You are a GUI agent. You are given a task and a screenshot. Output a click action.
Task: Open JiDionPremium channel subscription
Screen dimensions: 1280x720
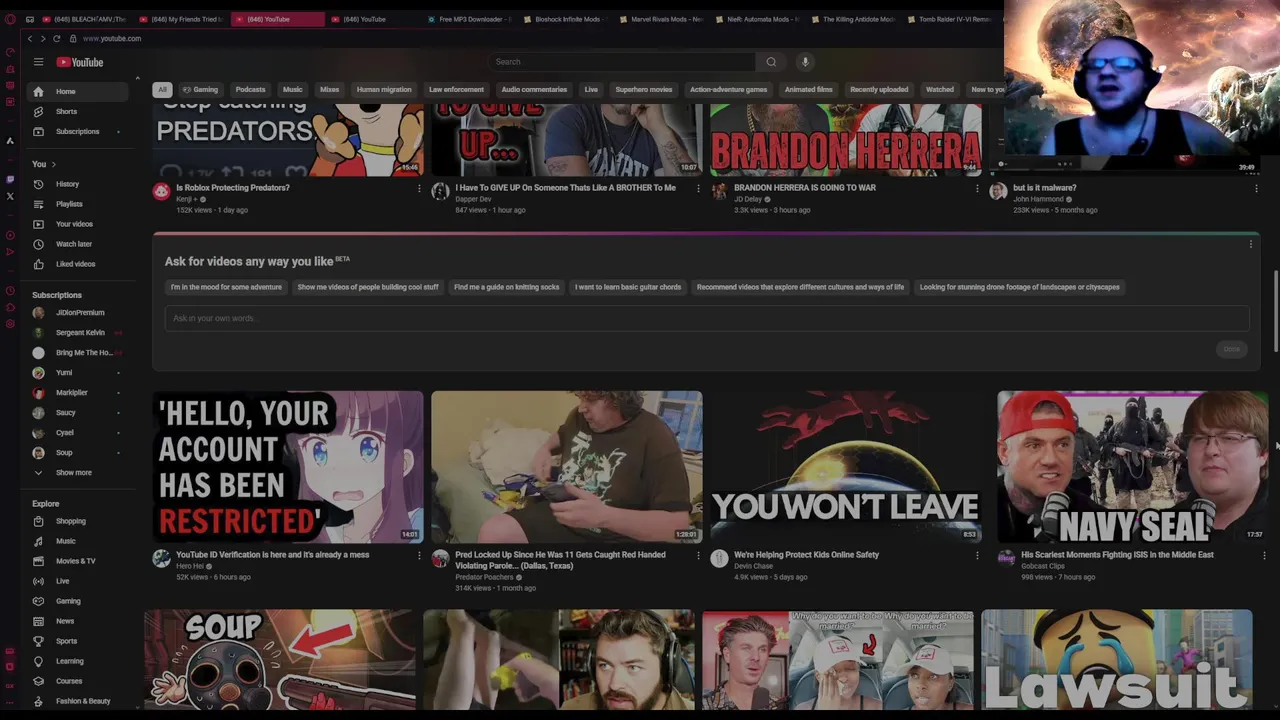[80, 313]
